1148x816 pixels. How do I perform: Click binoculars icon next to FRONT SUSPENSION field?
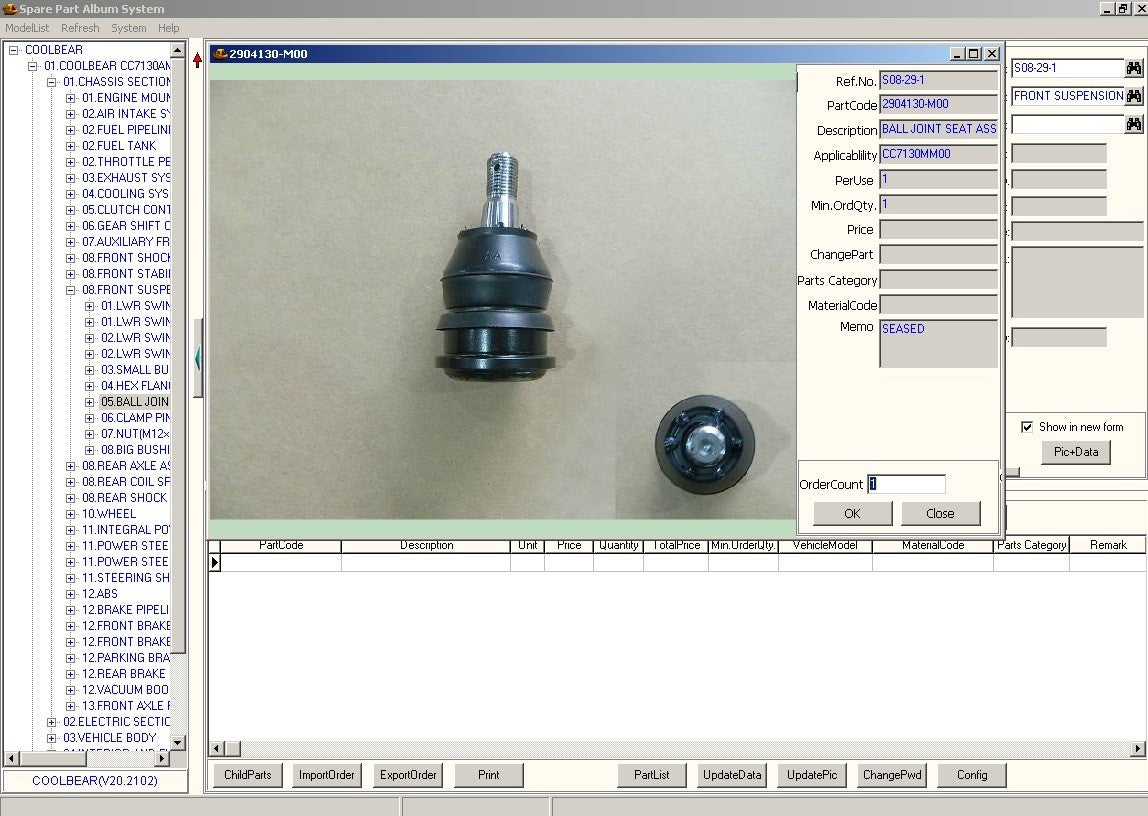pyautogui.click(x=1133, y=96)
